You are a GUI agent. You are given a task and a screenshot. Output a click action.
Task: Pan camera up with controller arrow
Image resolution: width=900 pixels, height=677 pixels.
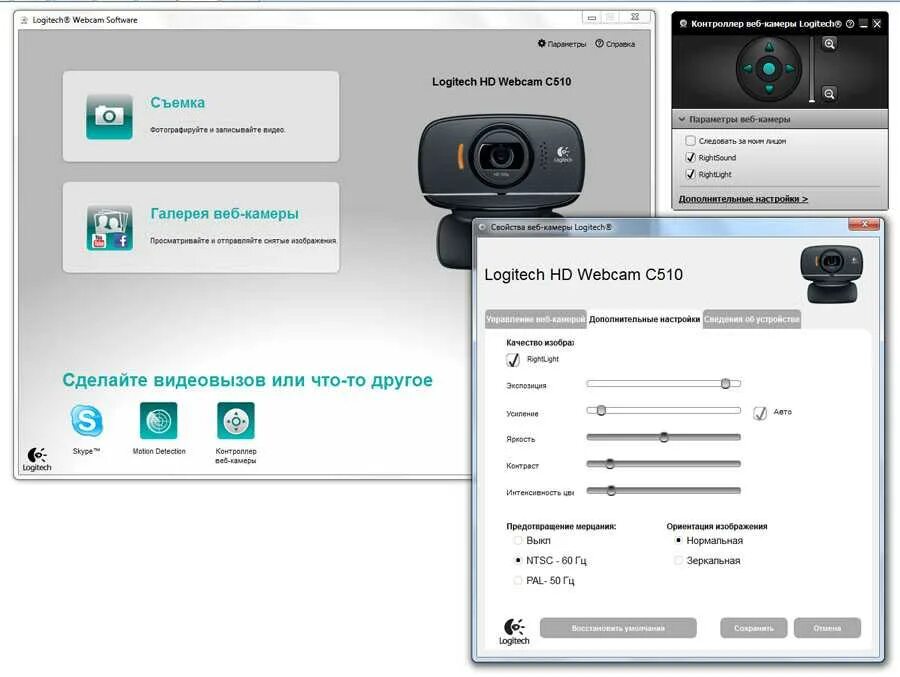click(769, 47)
